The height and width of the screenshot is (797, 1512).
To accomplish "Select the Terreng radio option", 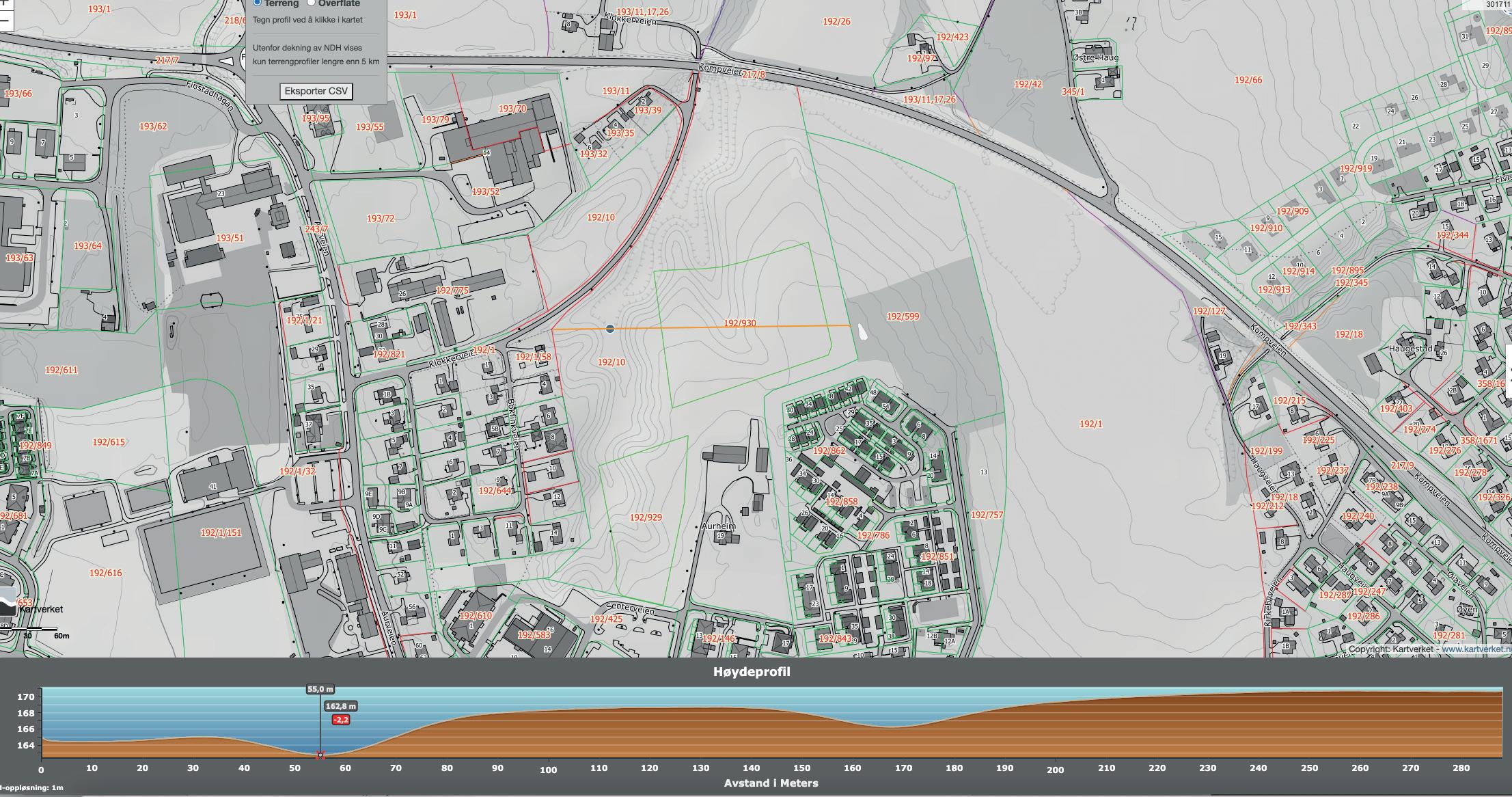I will [x=257, y=2].
